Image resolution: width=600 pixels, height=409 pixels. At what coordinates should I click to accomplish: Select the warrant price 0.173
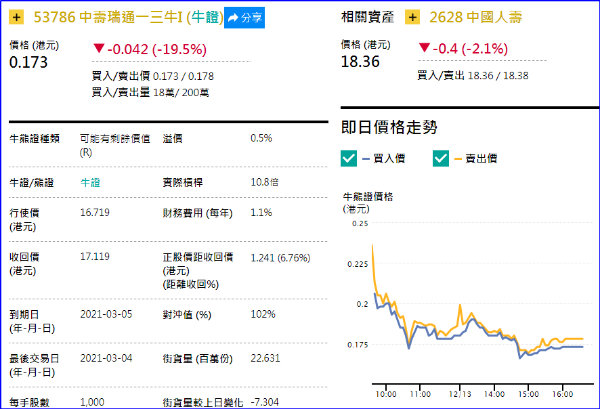(x=29, y=62)
